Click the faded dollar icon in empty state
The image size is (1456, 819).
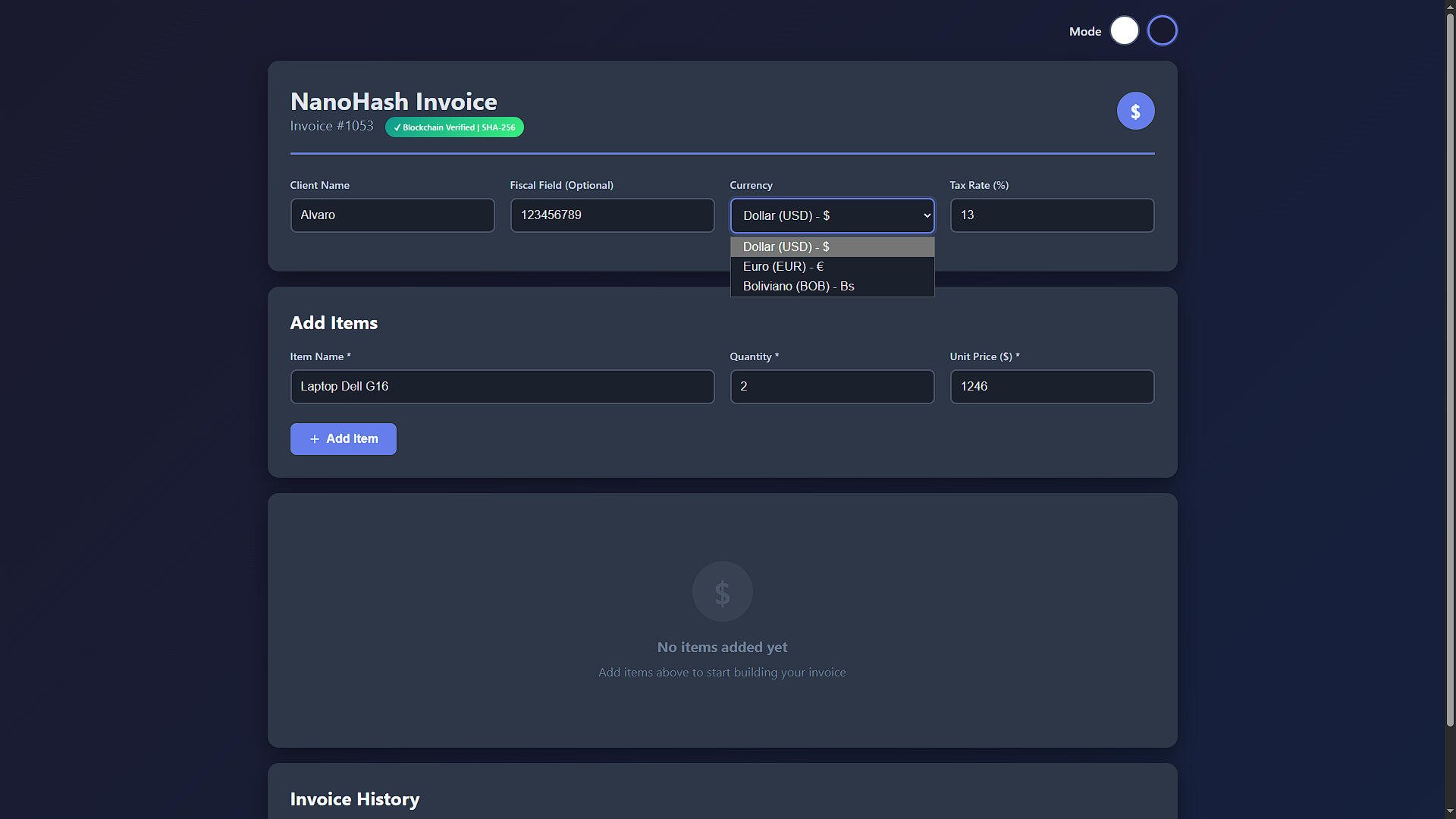722,591
